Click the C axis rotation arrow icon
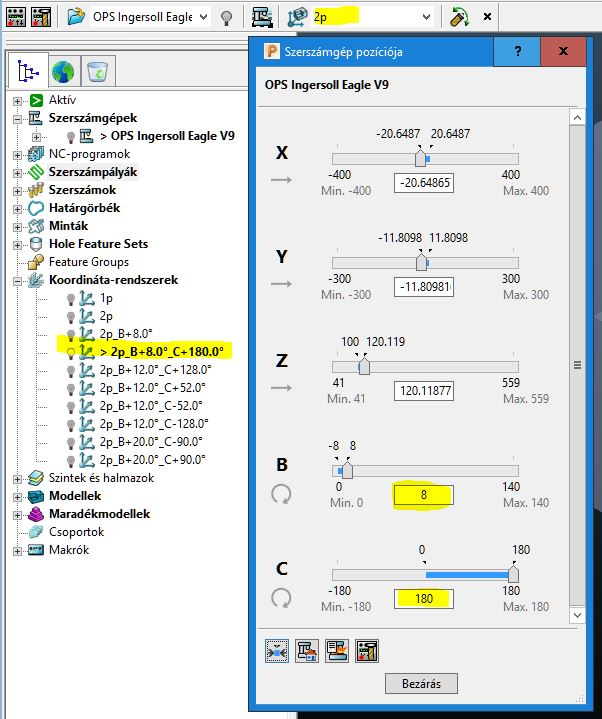The height and width of the screenshot is (719, 602). click(x=281, y=598)
